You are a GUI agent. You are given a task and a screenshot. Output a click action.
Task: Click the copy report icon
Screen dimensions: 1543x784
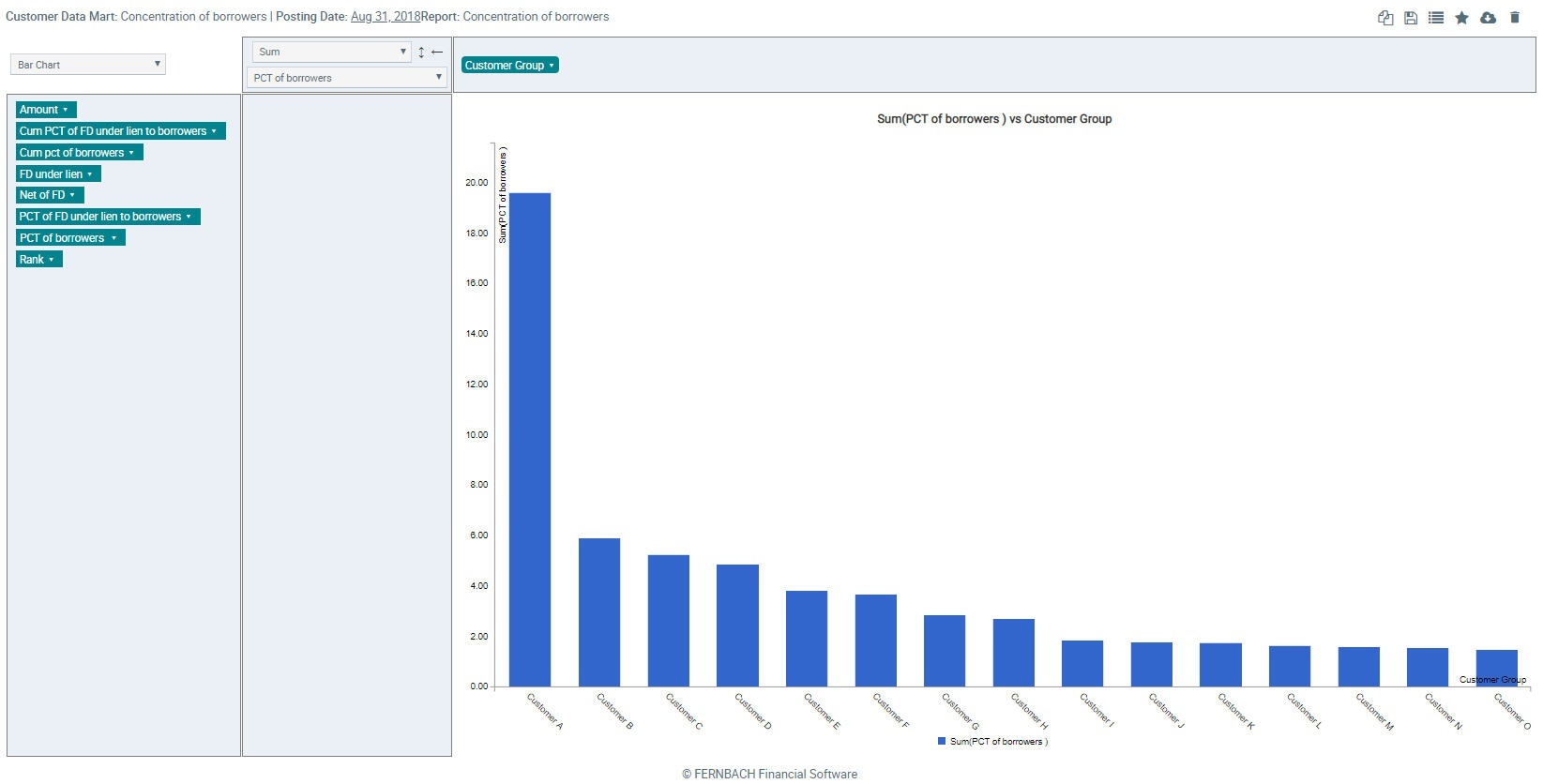[1384, 18]
